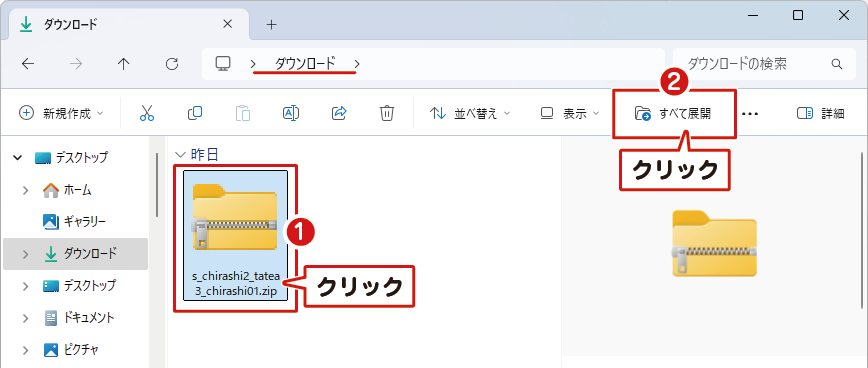Open lower デスクトップ folder in sidebar
868x368 pixels.
pos(80,286)
